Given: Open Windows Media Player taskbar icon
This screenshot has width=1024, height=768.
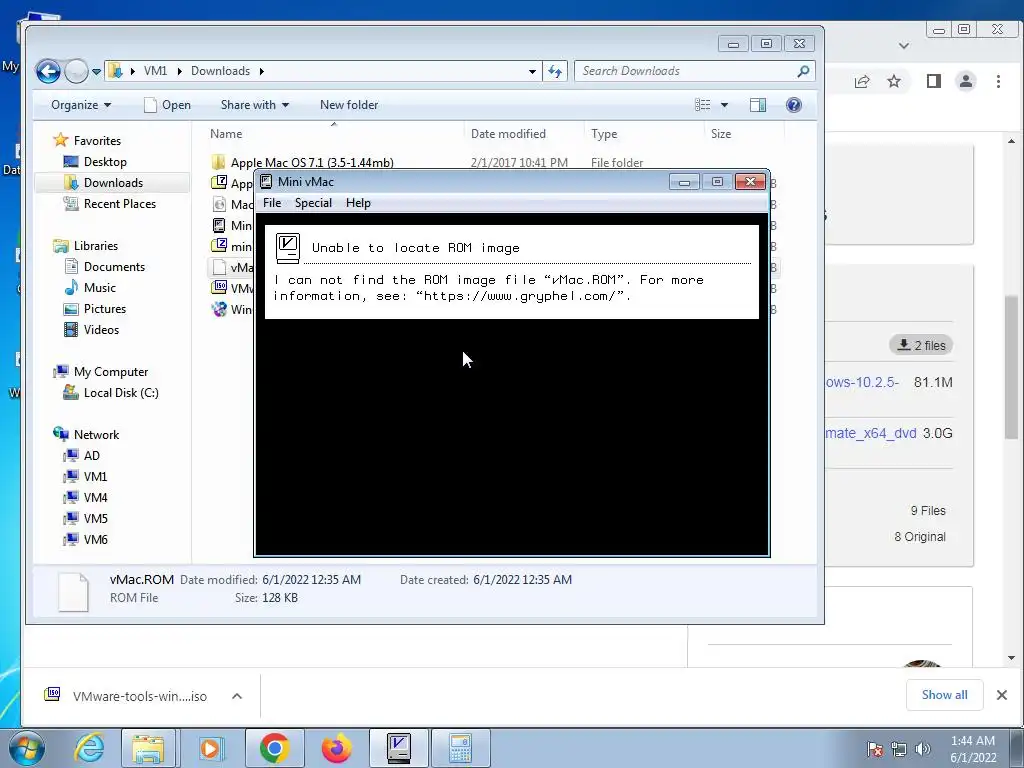Looking at the screenshot, I should click(211, 748).
